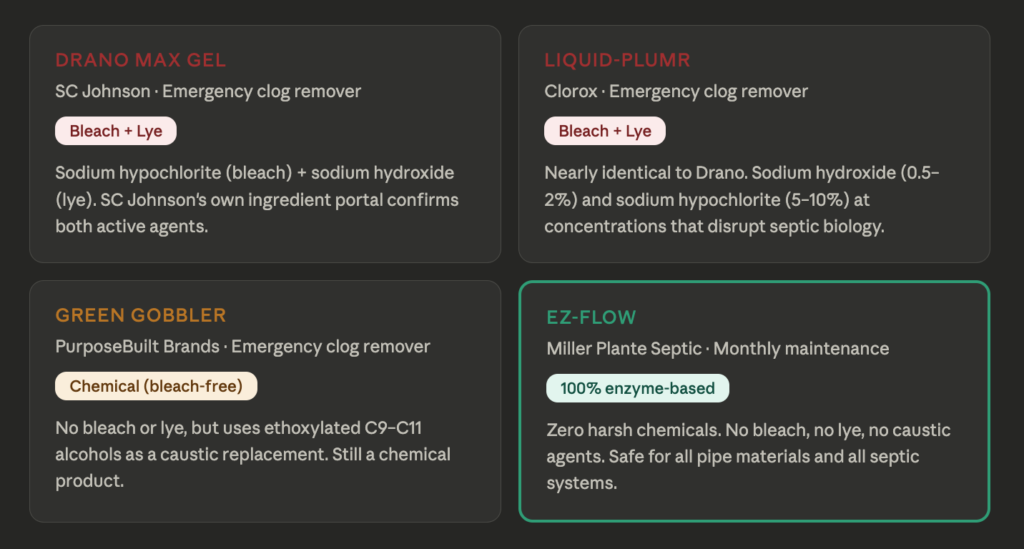Click the GREEN GOBBLER product title
This screenshot has width=1024, height=549.
pyautogui.click(x=141, y=316)
